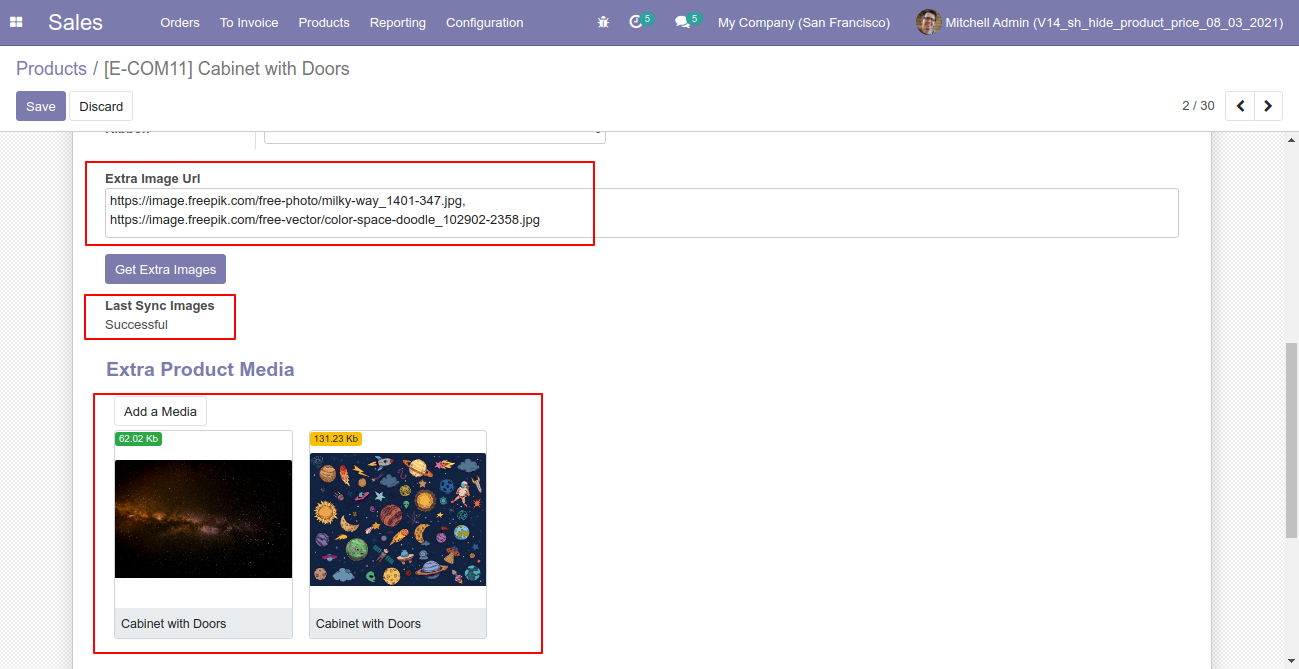Image resolution: width=1299 pixels, height=669 pixels.
Task: Click Add a Media button
Action: tap(160, 411)
